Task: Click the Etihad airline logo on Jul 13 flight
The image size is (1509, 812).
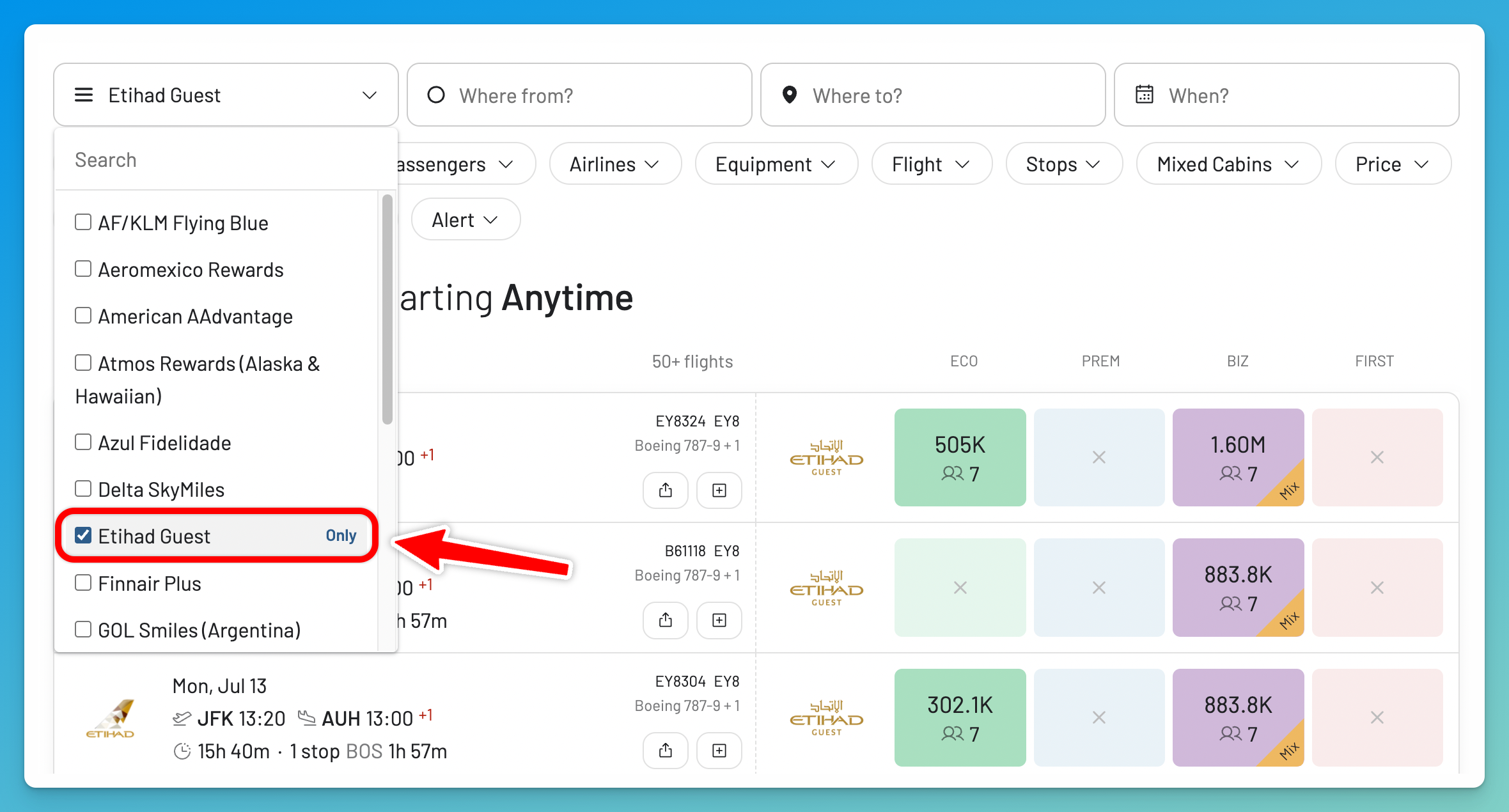Action: coord(110,718)
